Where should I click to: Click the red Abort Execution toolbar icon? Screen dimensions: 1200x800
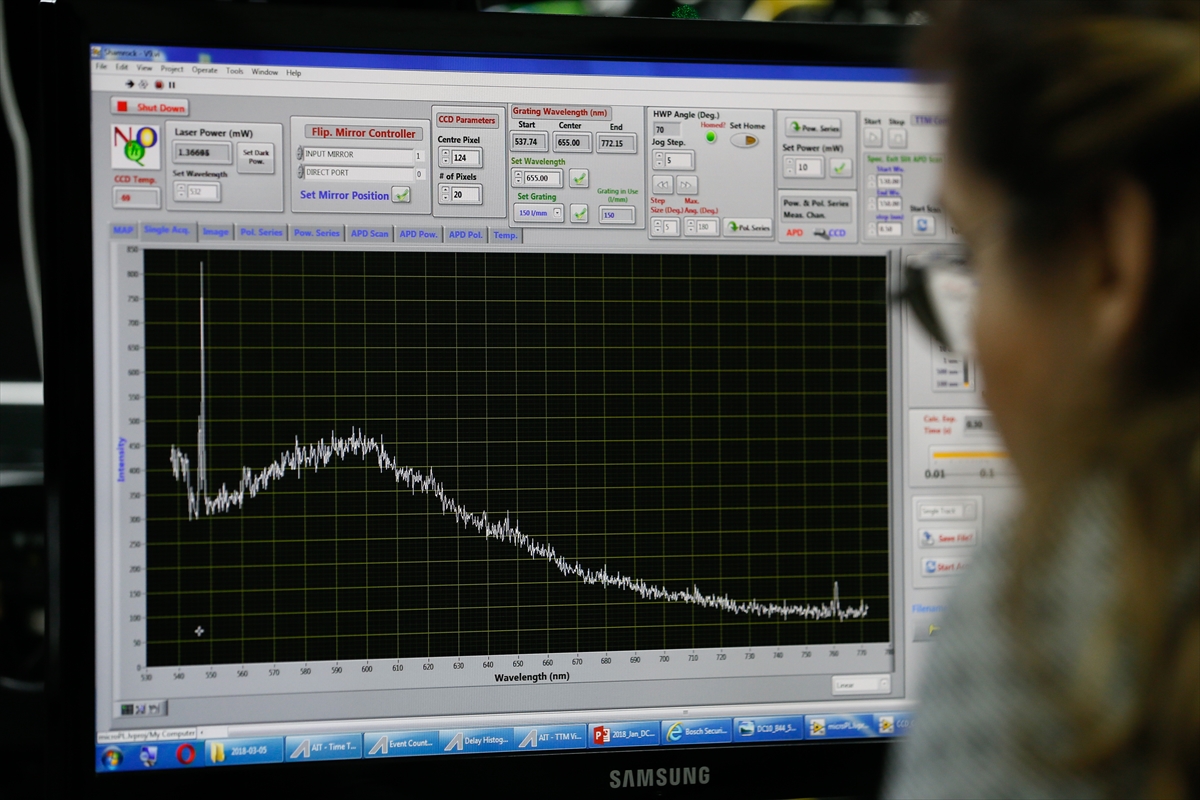point(158,85)
